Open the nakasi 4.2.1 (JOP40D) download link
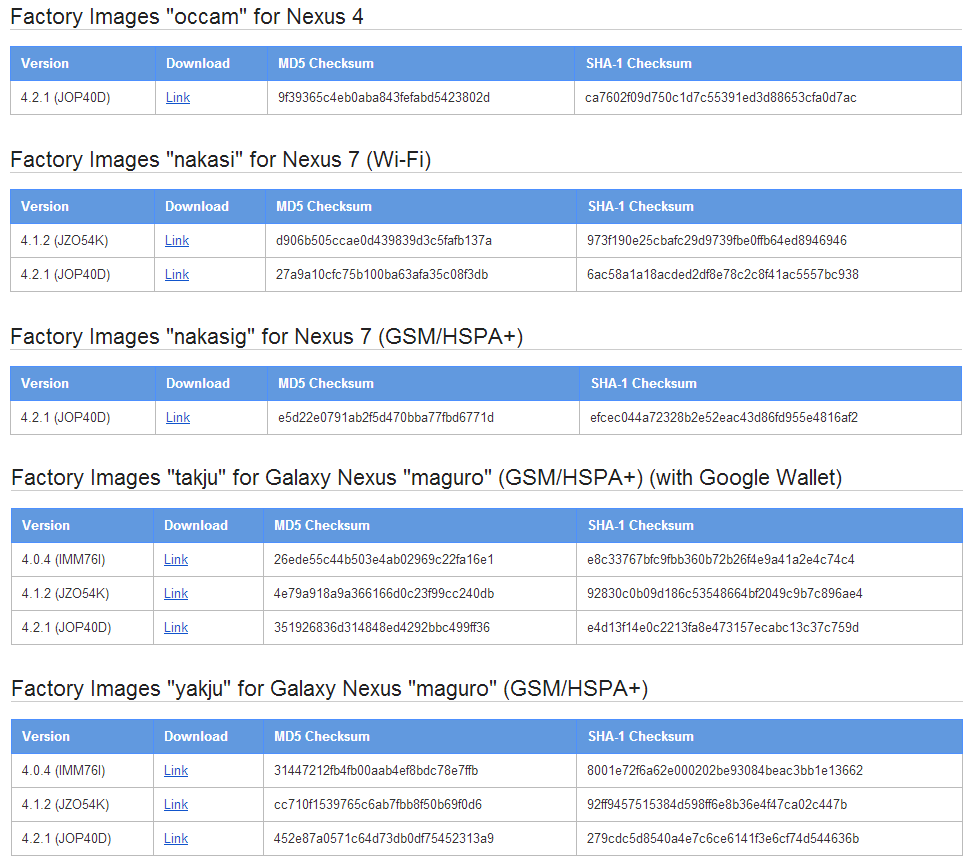Image resolution: width=972 pixels, height=866 pixels. click(177, 275)
